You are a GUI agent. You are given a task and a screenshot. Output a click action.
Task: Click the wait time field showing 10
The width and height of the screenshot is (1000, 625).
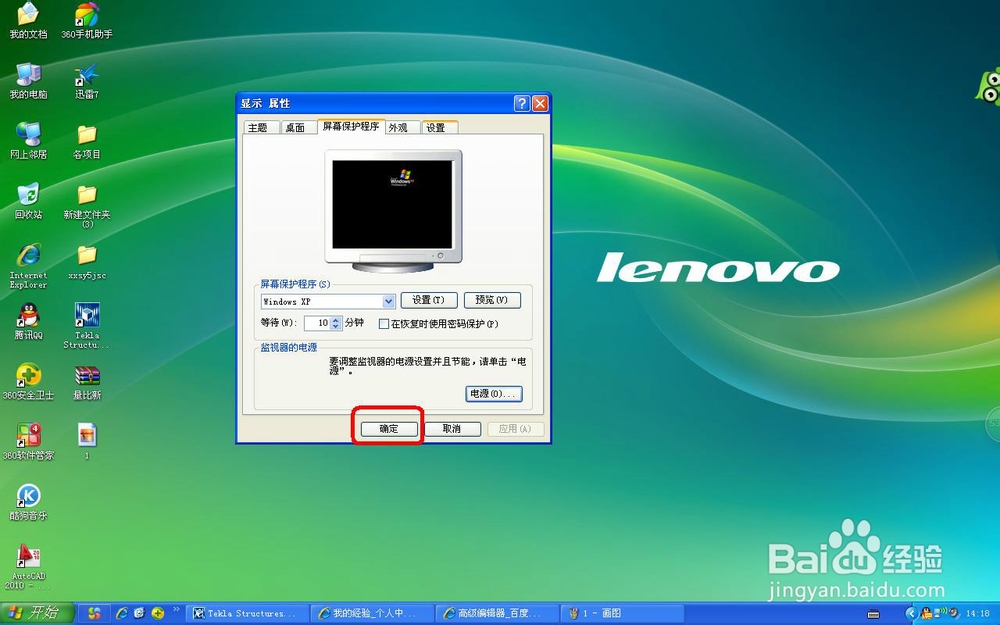coord(317,323)
